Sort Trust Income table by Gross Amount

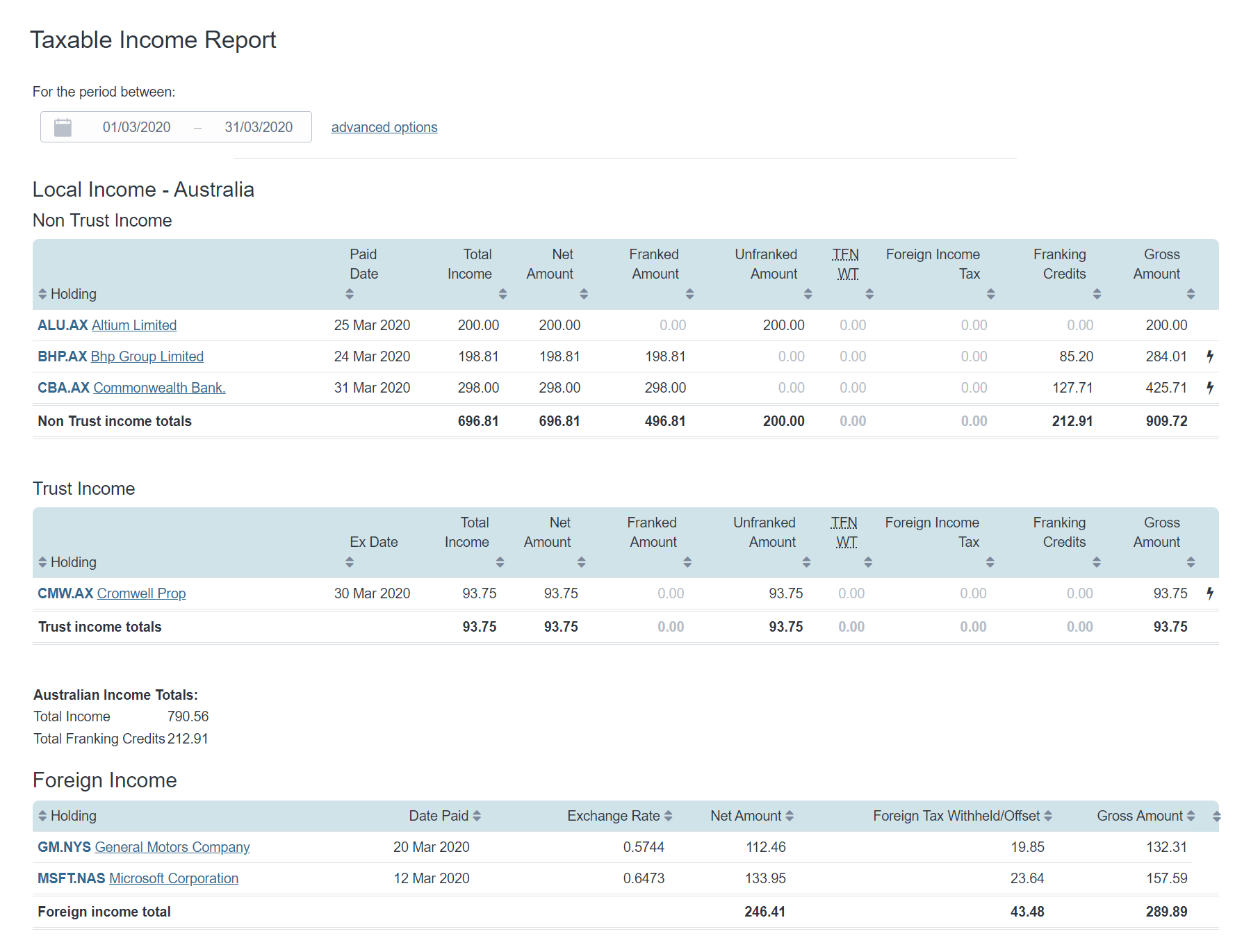(1191, 562)
